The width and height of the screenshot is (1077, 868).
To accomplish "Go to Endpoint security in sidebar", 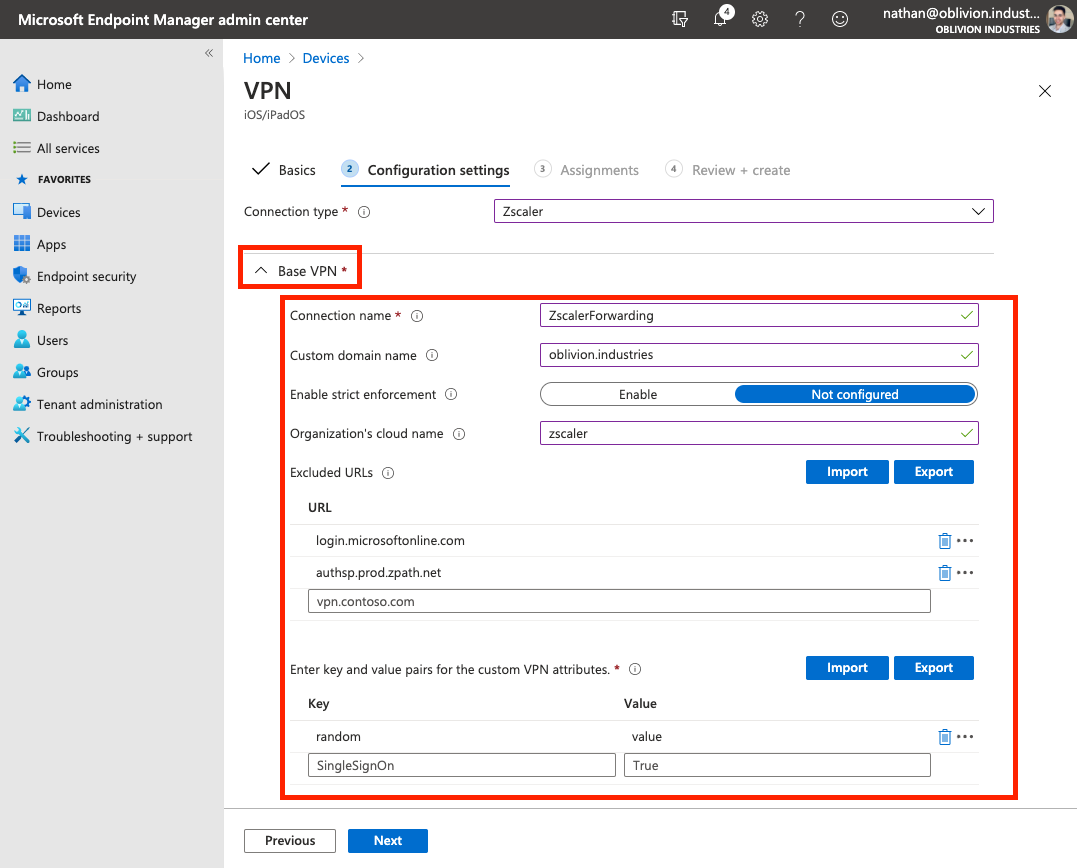I will [x=86, y=276].
